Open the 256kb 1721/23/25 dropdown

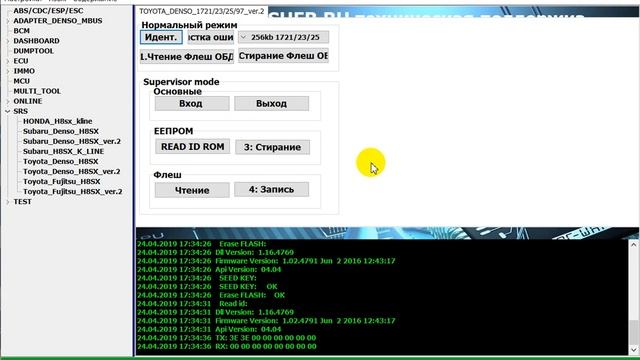pyautogui.click(x=283, y=37)
